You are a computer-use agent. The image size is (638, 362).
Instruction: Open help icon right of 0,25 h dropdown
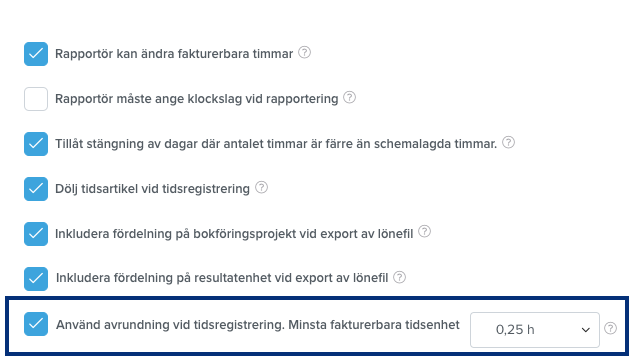pos(610,329)
